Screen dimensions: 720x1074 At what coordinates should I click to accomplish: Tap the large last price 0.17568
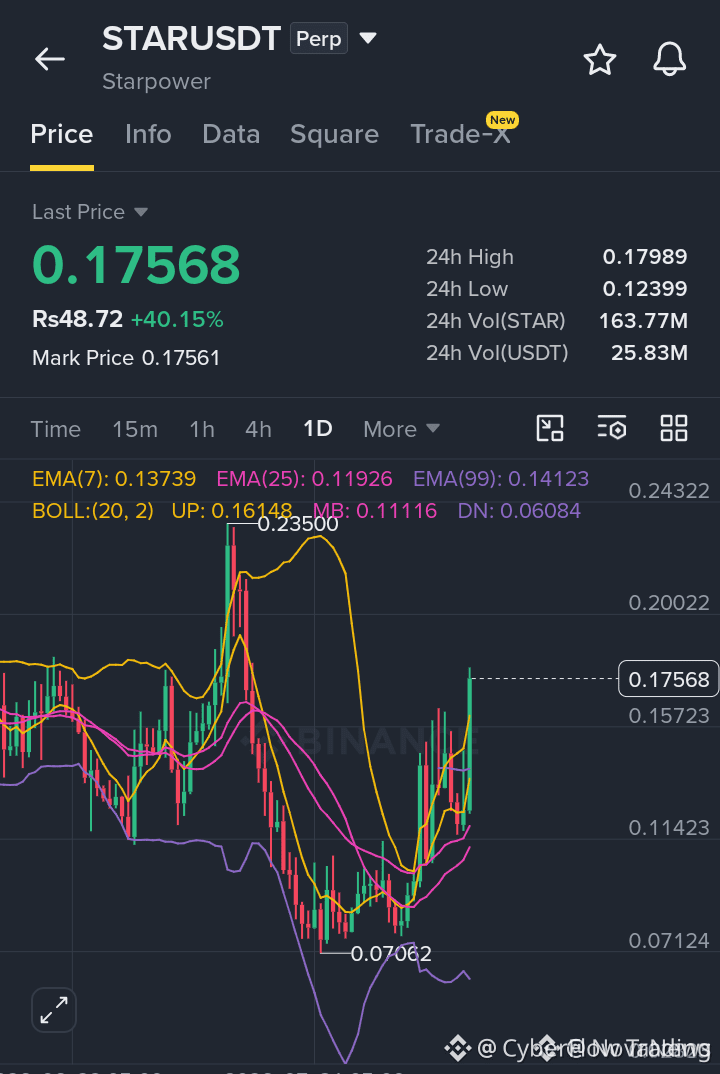pos(136,265)
